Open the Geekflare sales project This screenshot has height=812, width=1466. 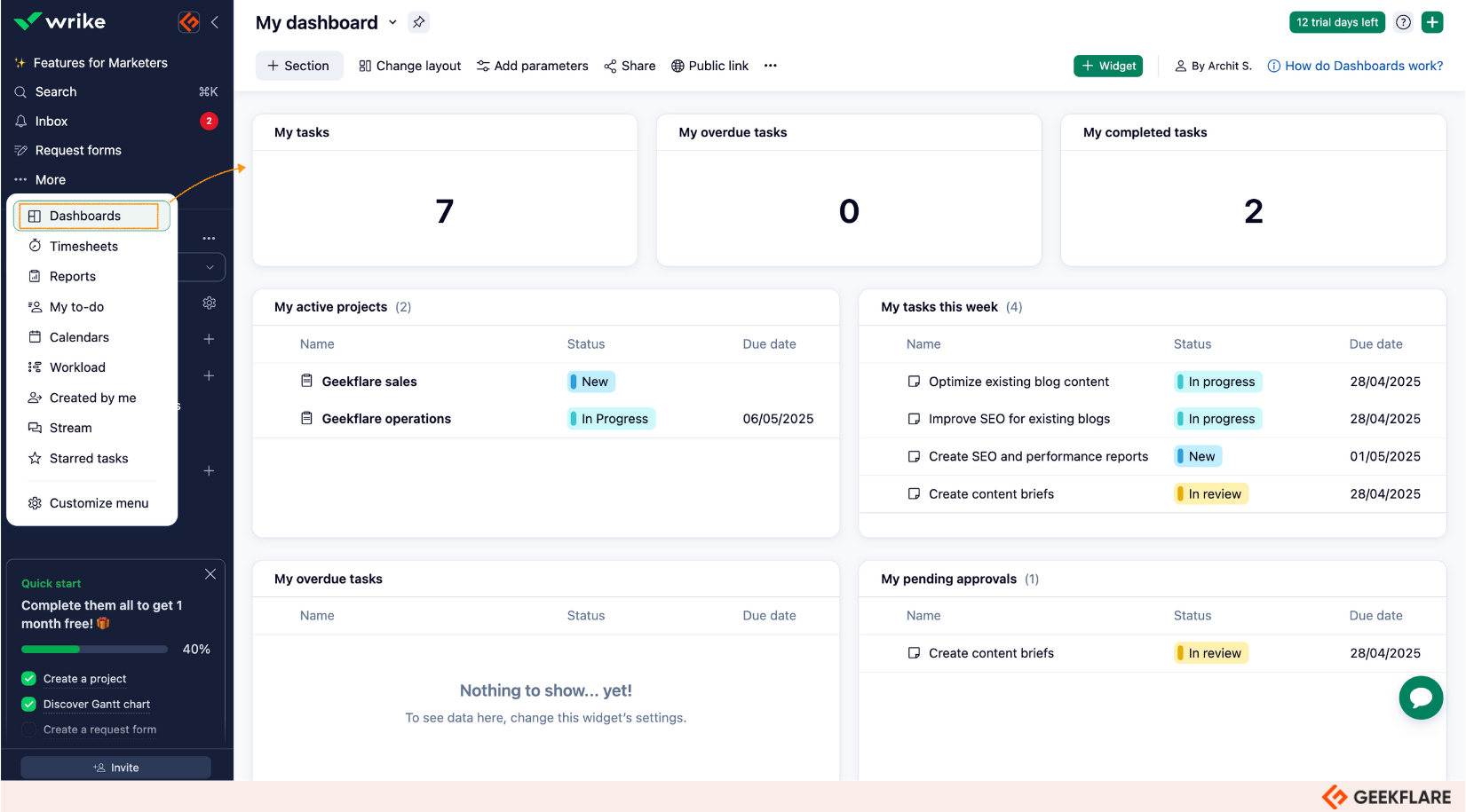tap(369, 382)
